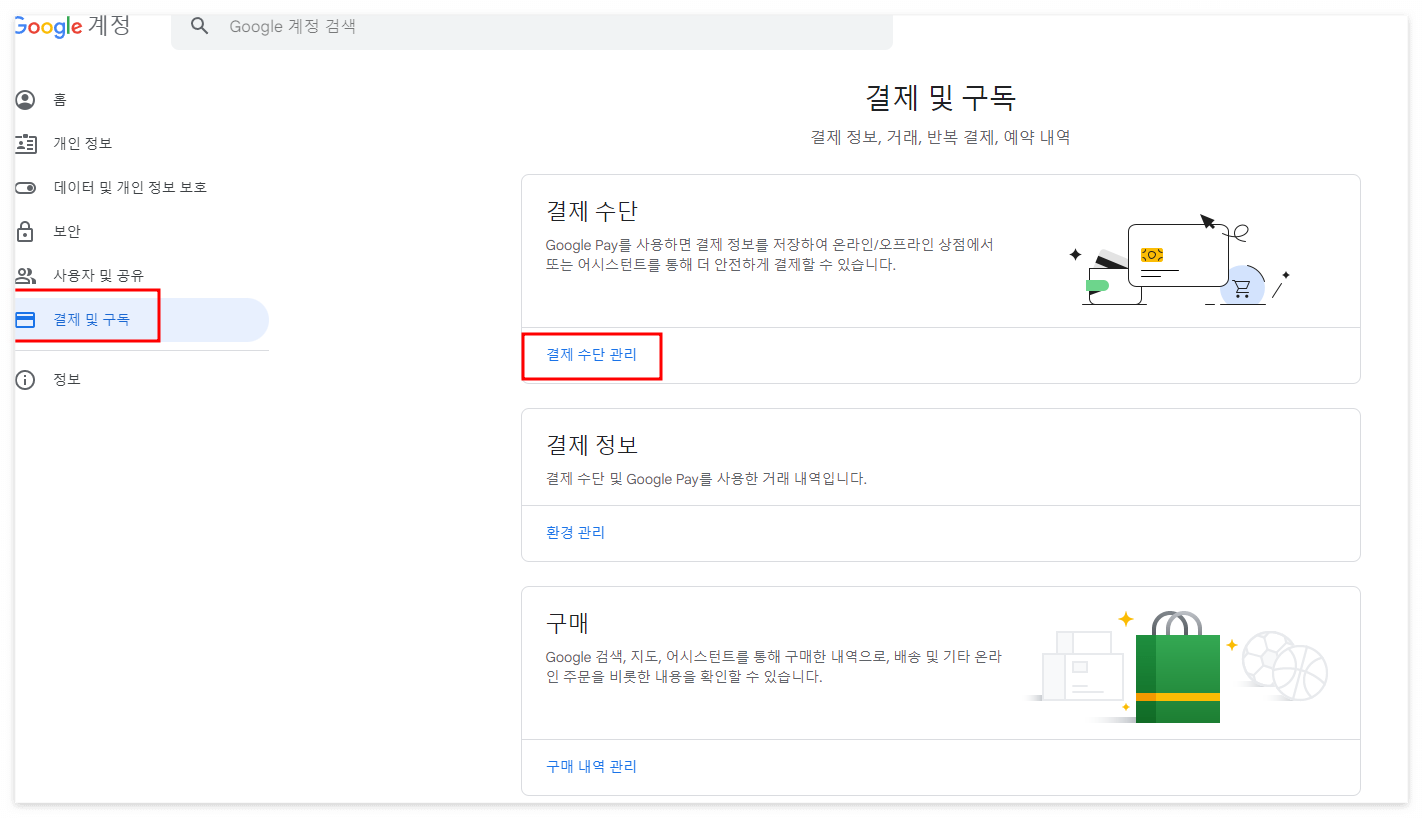Click the 구매 card heading
This screenshot has height=818, width=1423.
point(568,623)
